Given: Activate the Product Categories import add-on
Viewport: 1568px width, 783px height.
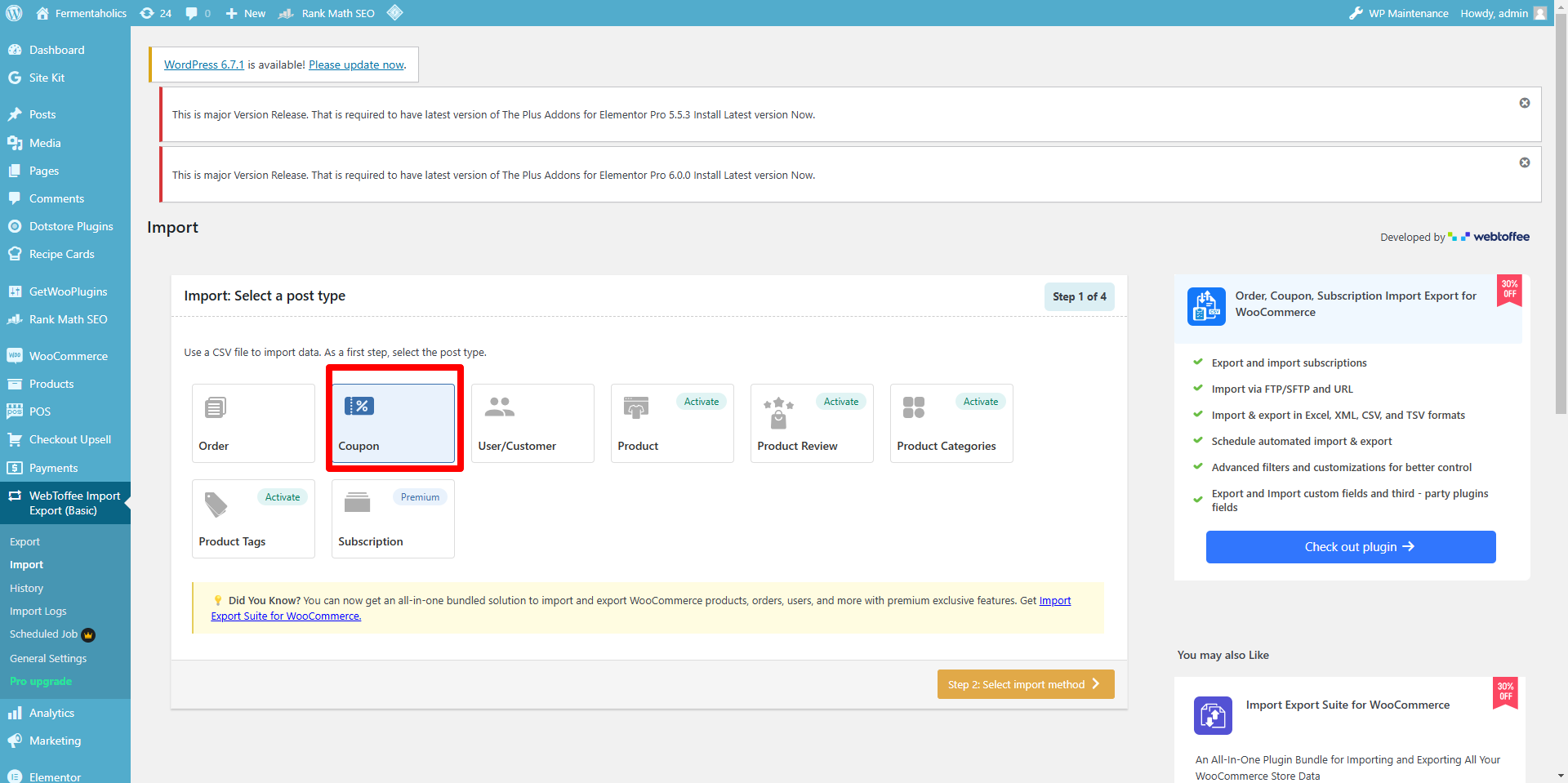Looking at the screenshot, I should pyautogui.click(x=981, y=402).
